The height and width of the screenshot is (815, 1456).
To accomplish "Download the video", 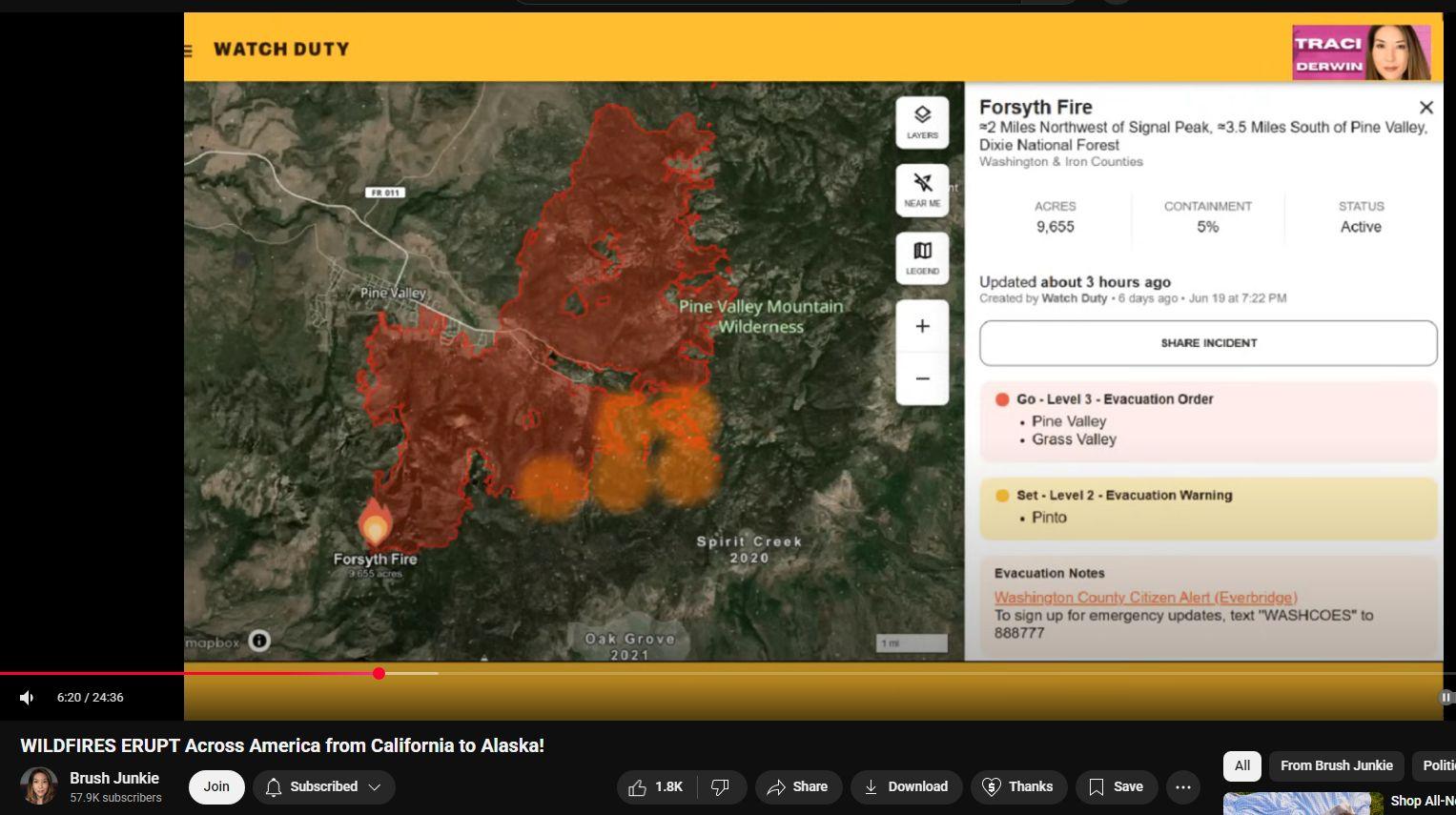I will click(906, 787).
